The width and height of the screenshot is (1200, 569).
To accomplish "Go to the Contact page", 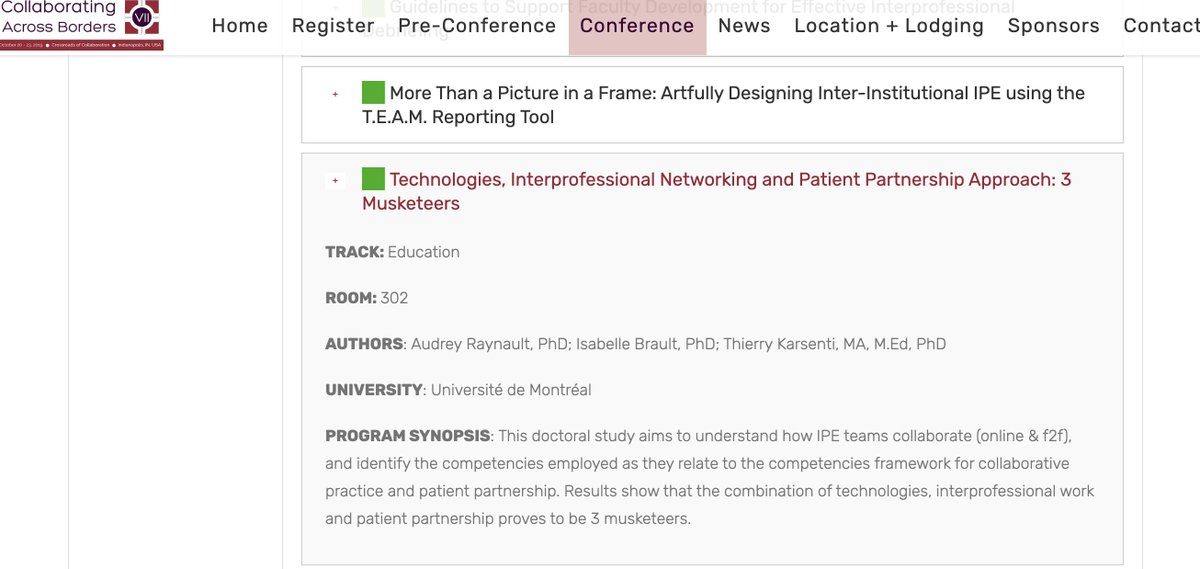I will coord(1161,26).
